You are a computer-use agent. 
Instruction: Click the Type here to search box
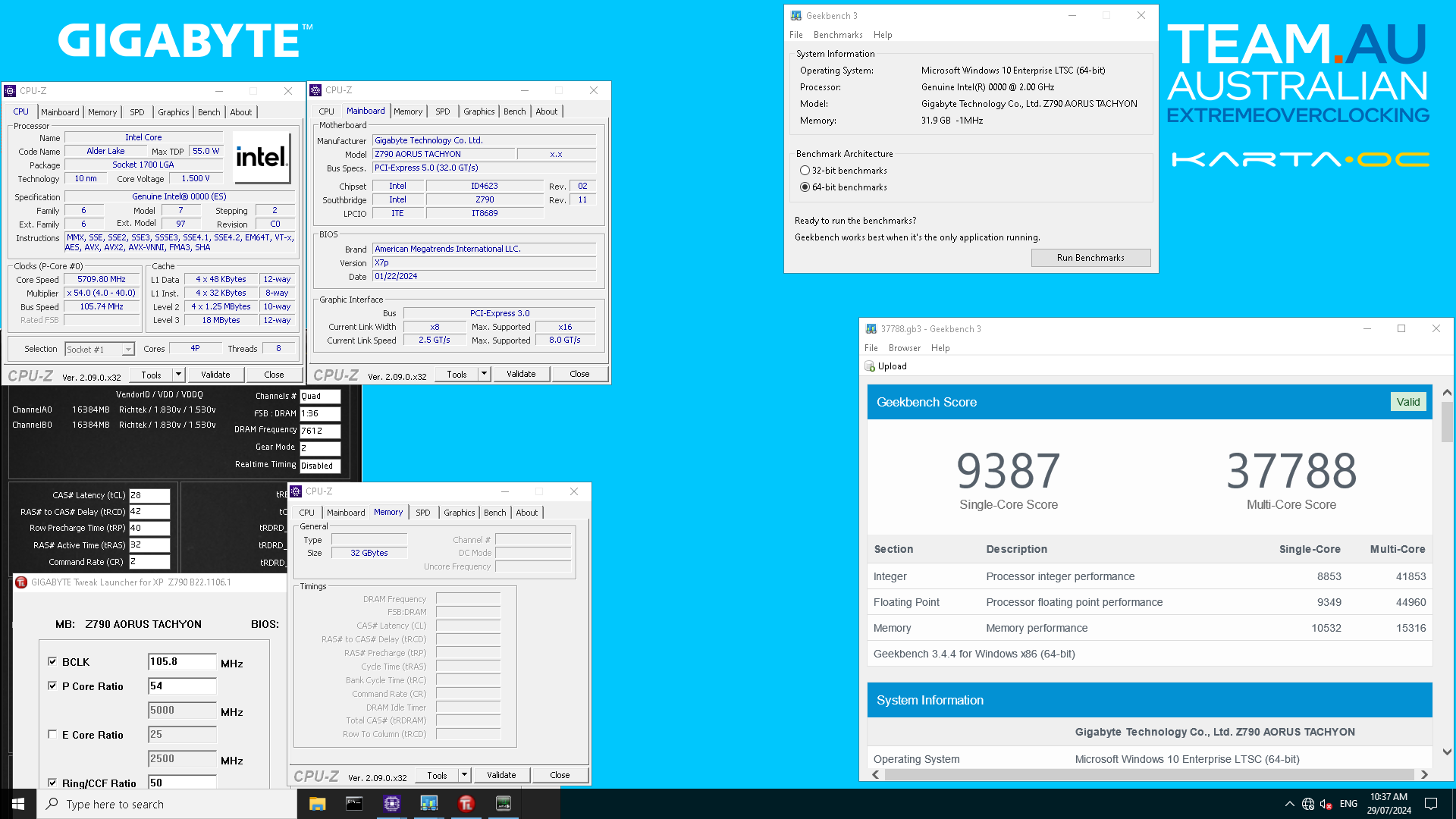click(x=167, y=804)
